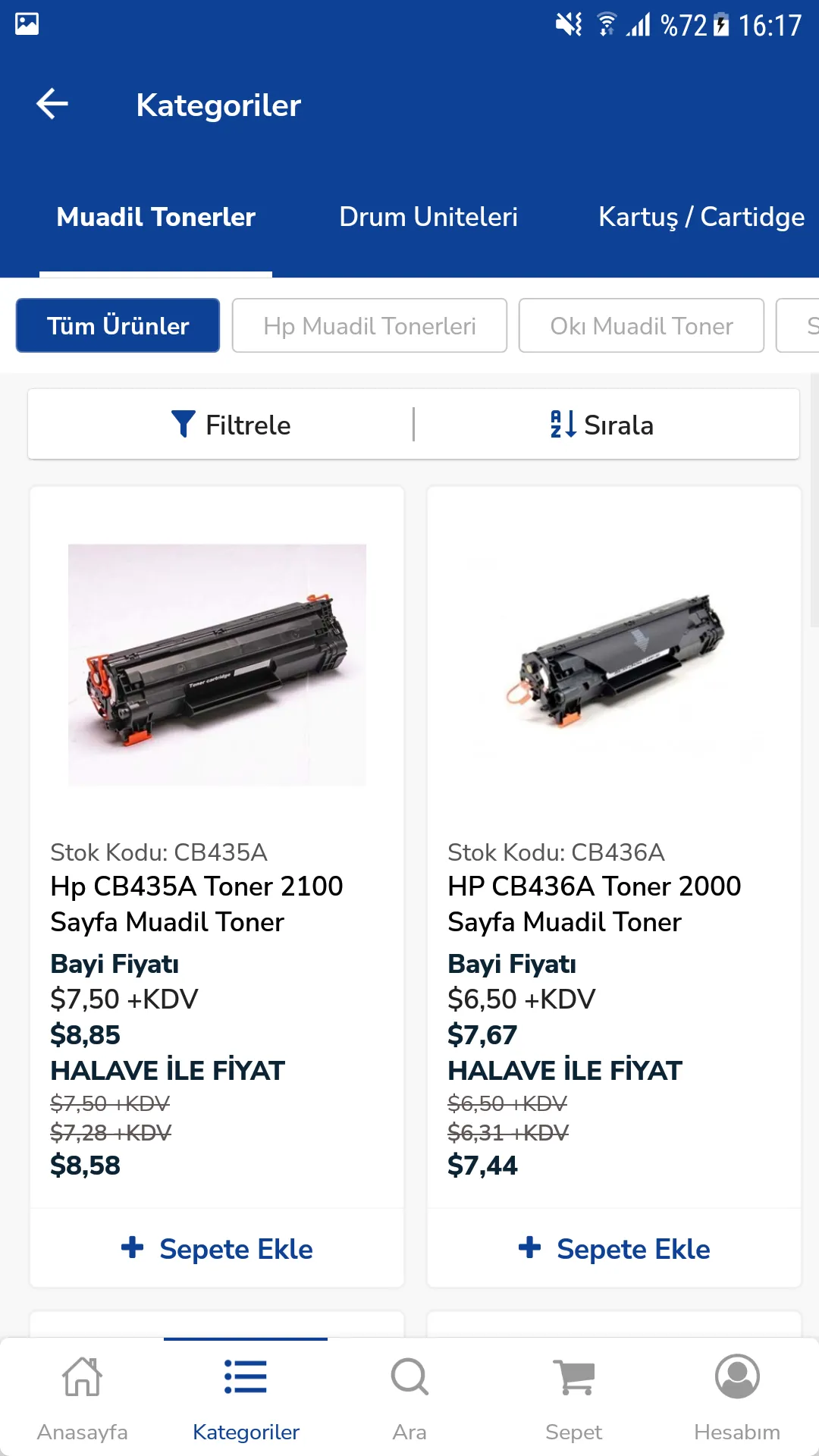Open the Hesabım account icon
This screenshot has width=819, height=1456.
(x=737, y=1376)
